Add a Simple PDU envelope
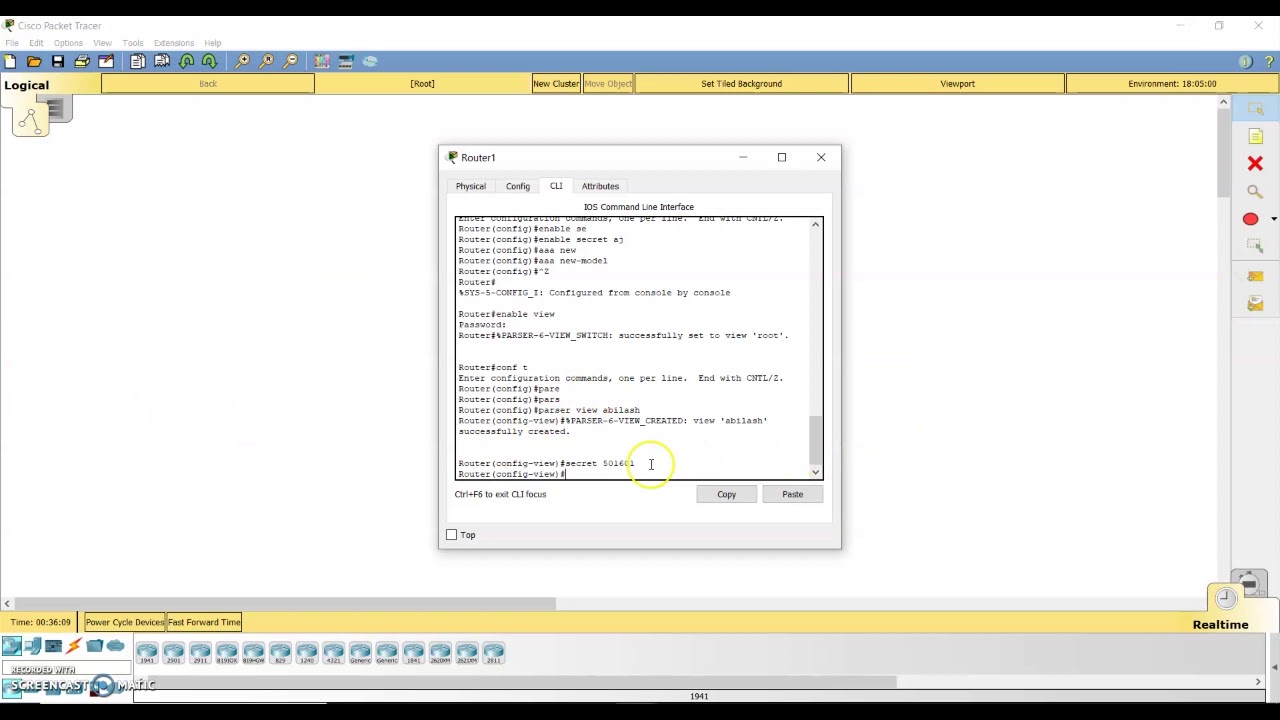The image size is (1280, 720). tap(1255, 276)
